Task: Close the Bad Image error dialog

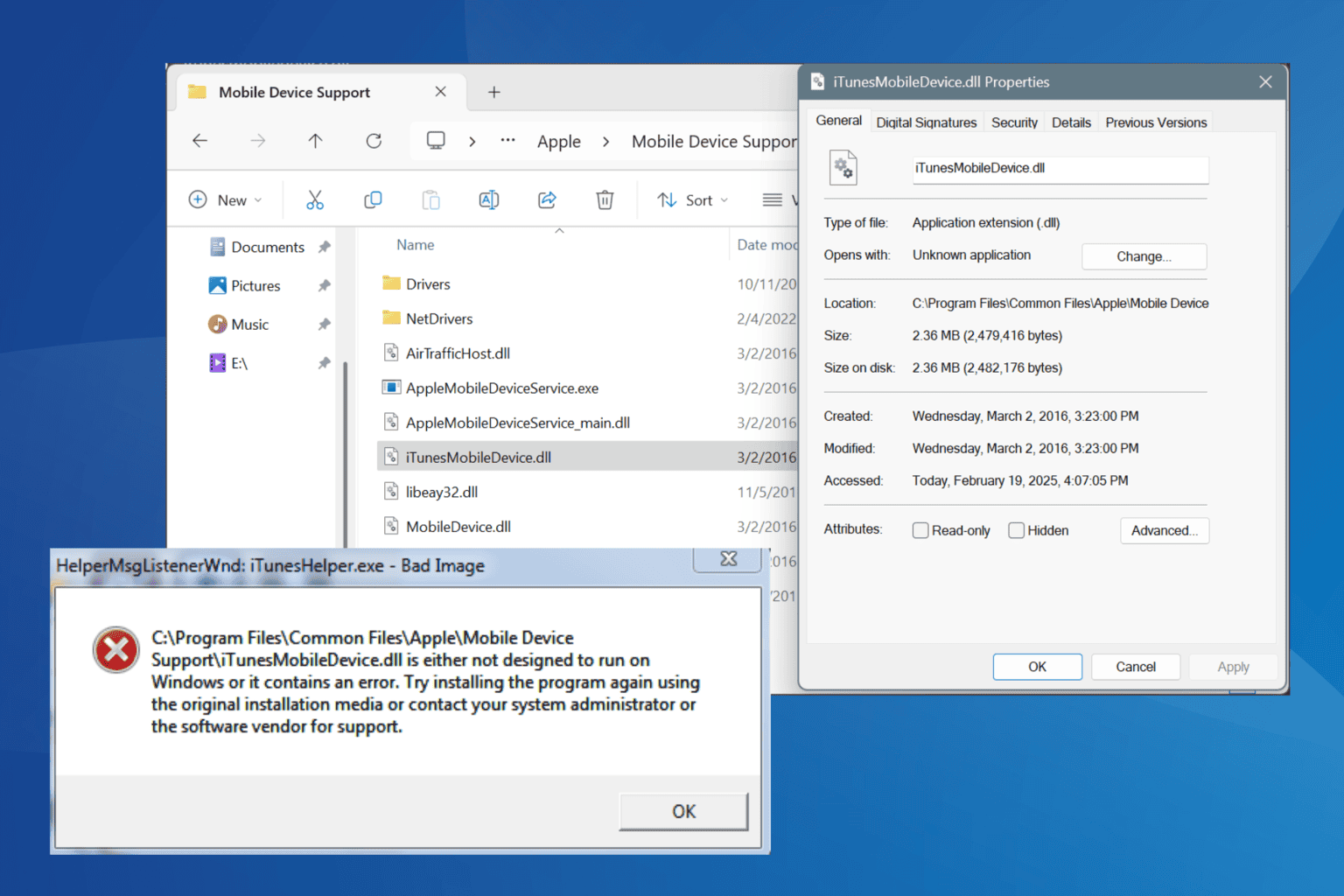Action: [728, 558]
